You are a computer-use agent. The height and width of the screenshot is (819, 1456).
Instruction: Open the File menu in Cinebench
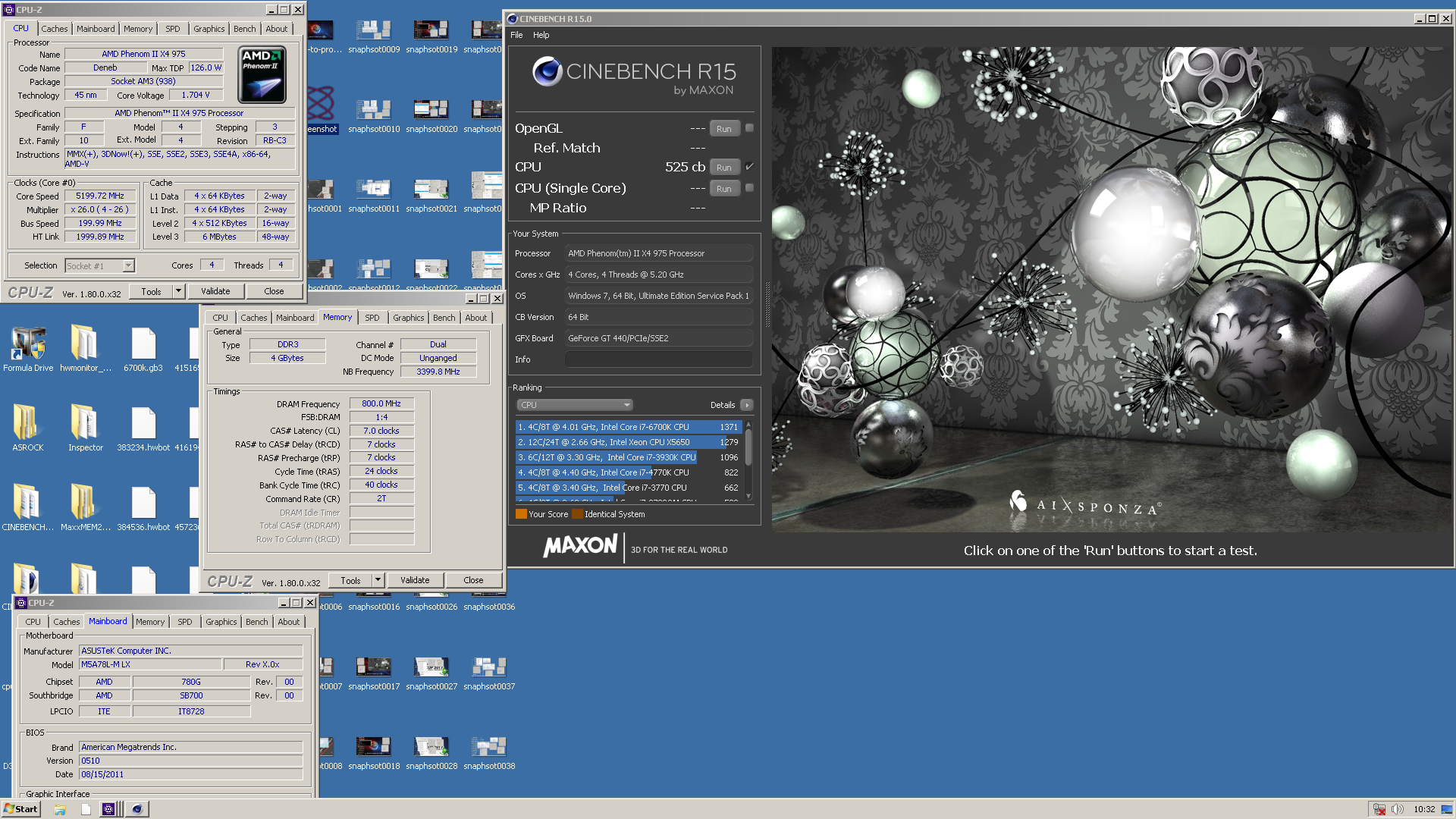click(516, 35)
